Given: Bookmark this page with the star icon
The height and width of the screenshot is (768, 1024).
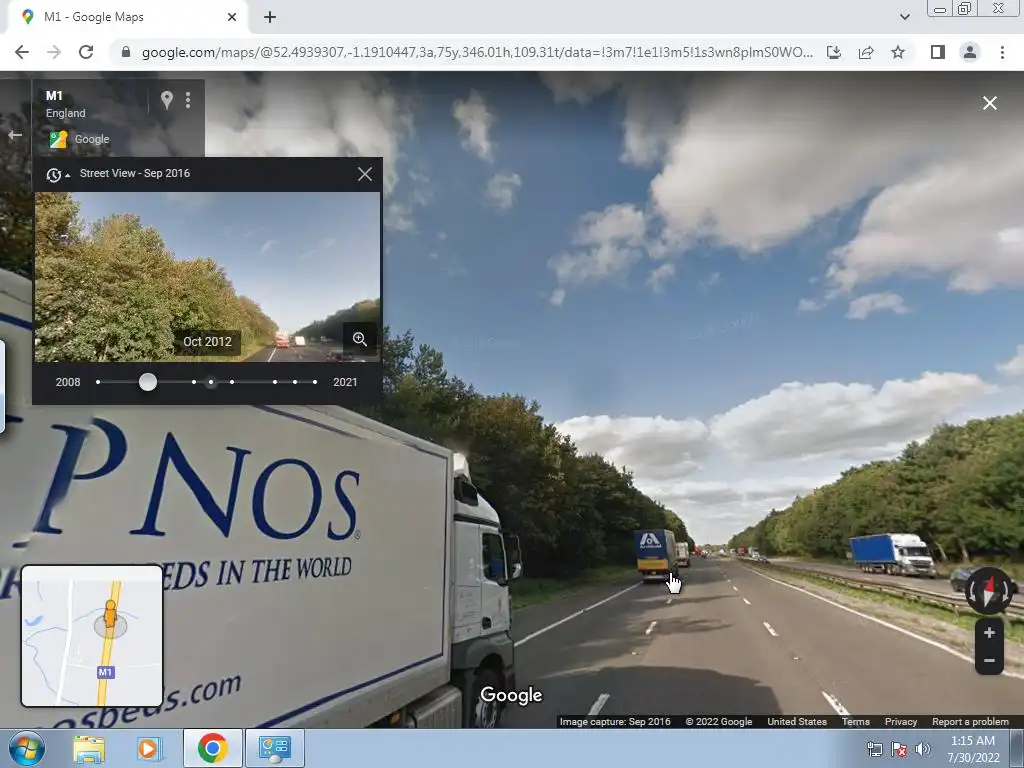Looking at the screenshot, I should pyautogui.click(x=898, y=52).
